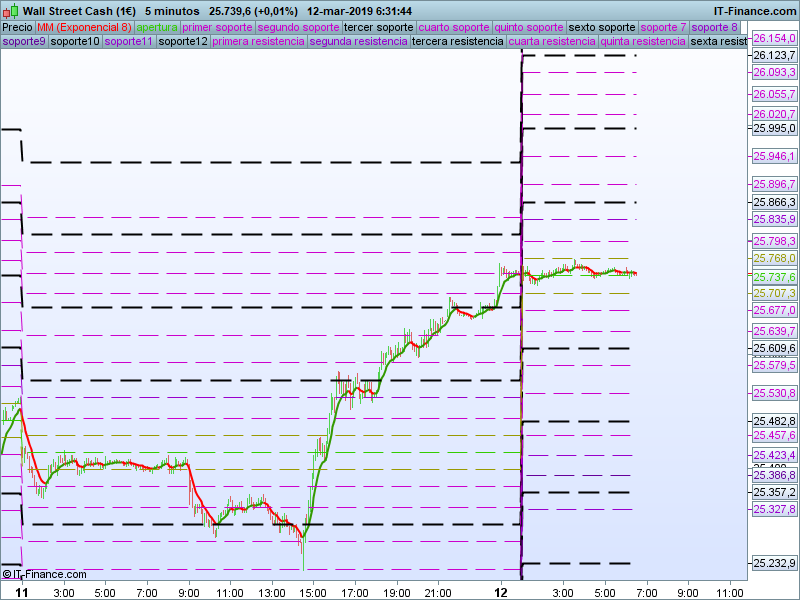Select the primera resistencia legend label

pyautogui.click(x=258, y=41)
